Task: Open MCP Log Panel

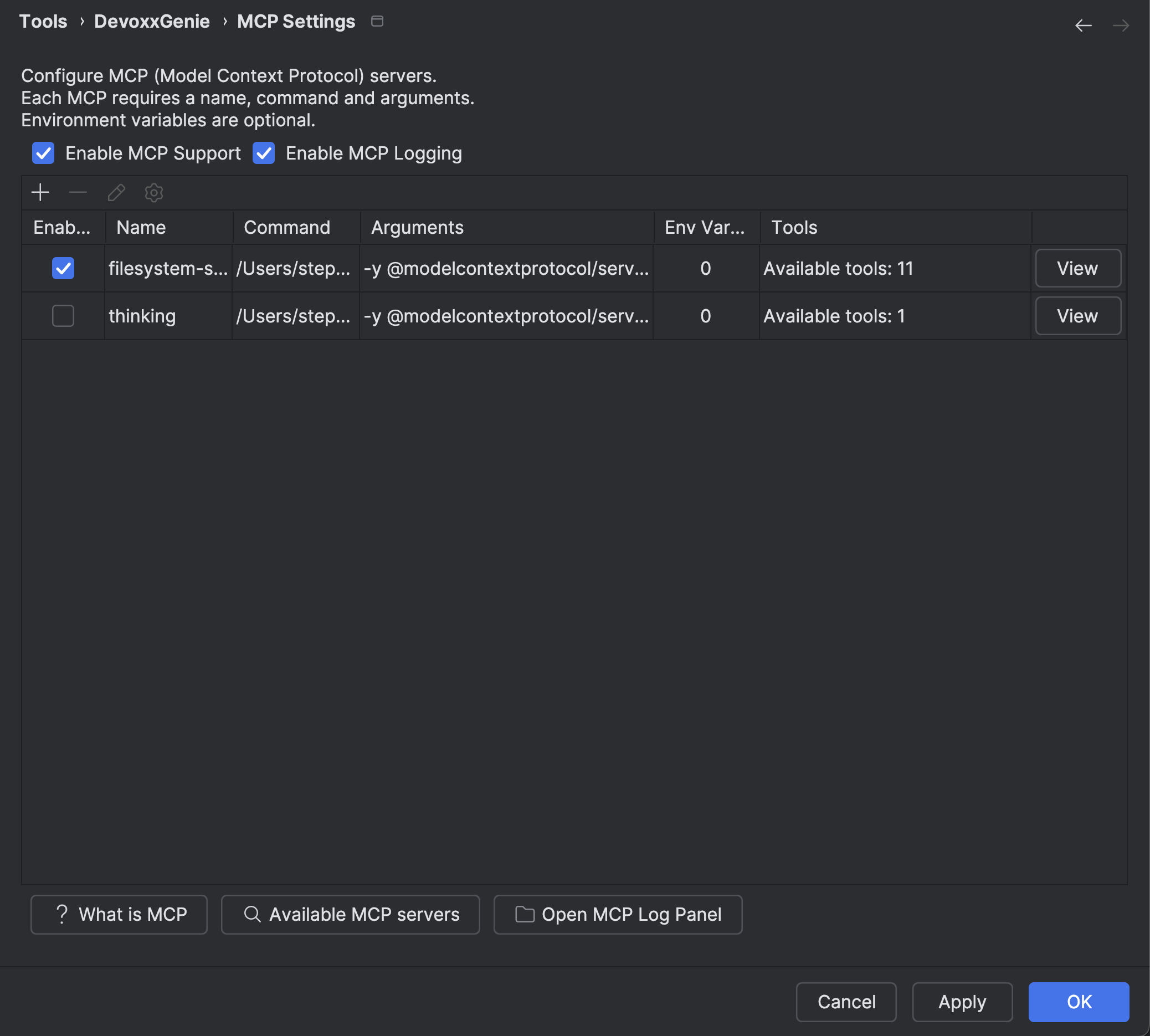Action: [618, 914]
